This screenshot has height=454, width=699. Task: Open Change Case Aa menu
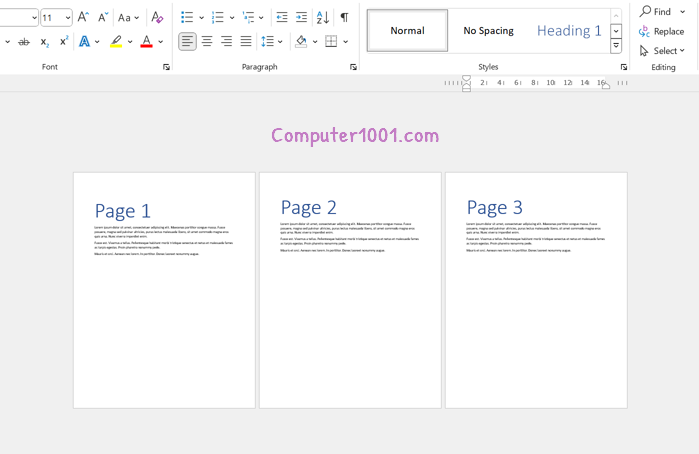pos(128,18)
